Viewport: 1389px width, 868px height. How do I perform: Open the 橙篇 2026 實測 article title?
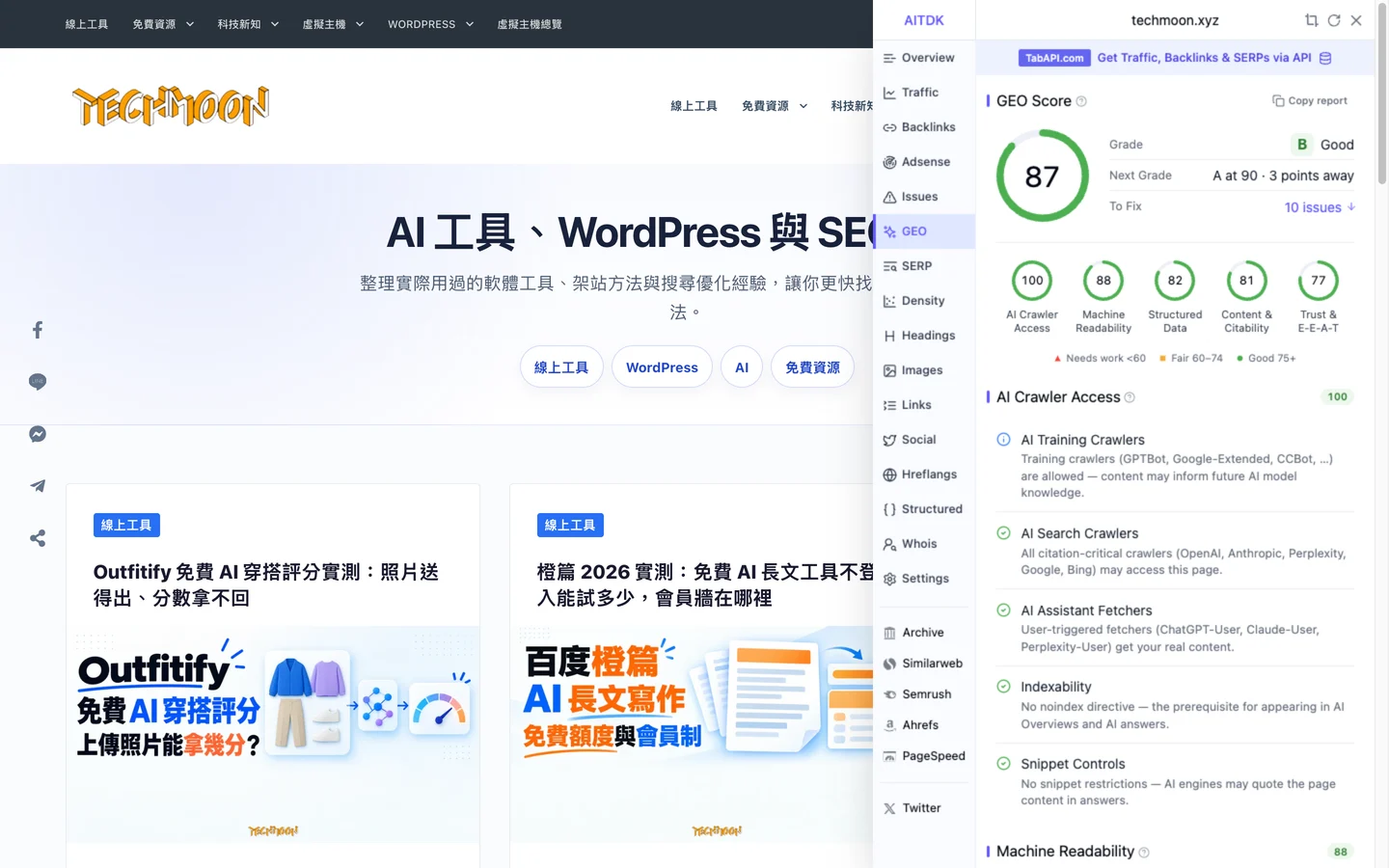click(704, 584)
